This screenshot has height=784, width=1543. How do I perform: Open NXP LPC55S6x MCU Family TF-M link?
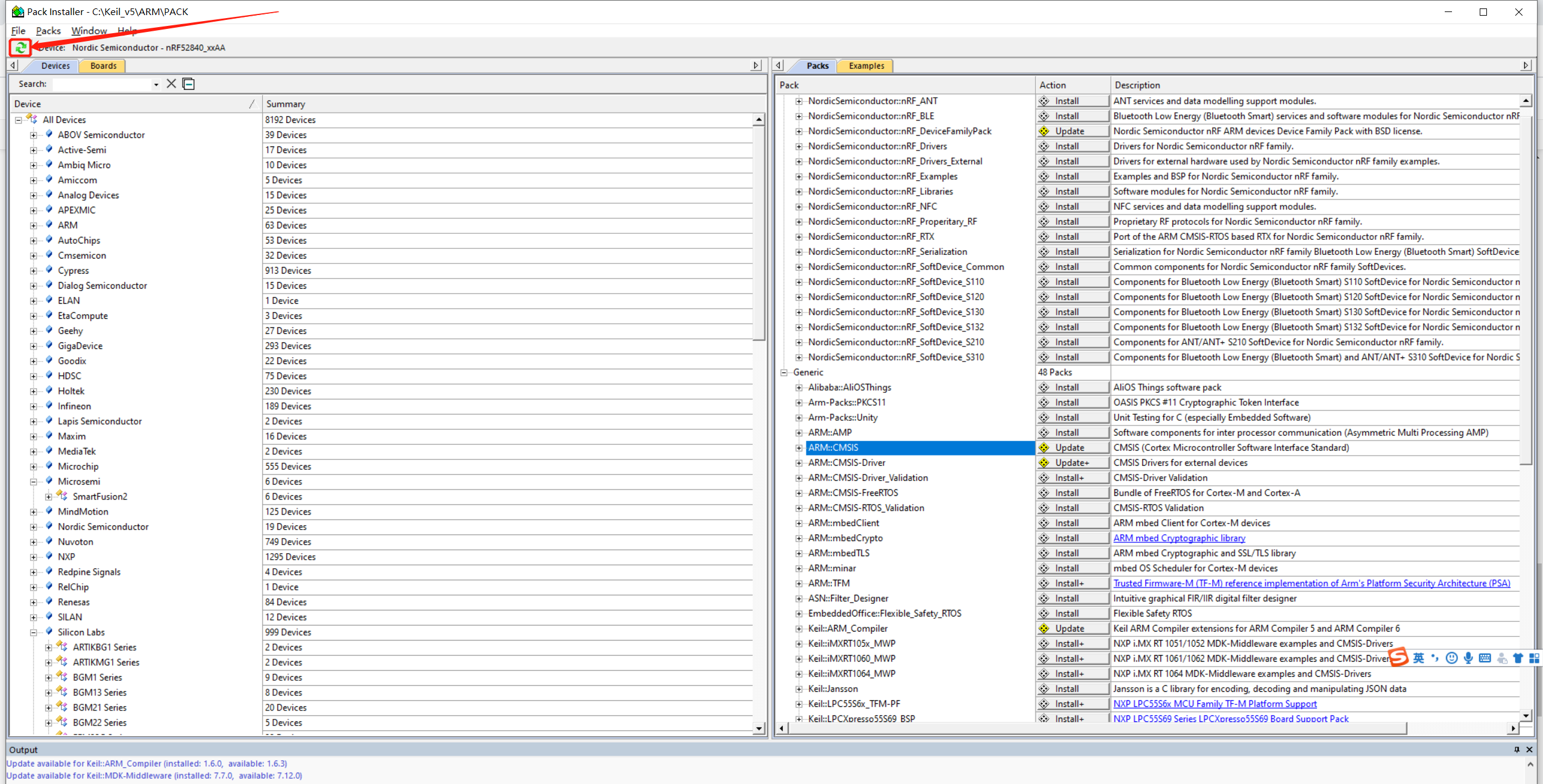pyautogui.click(x=1215, y=704)
